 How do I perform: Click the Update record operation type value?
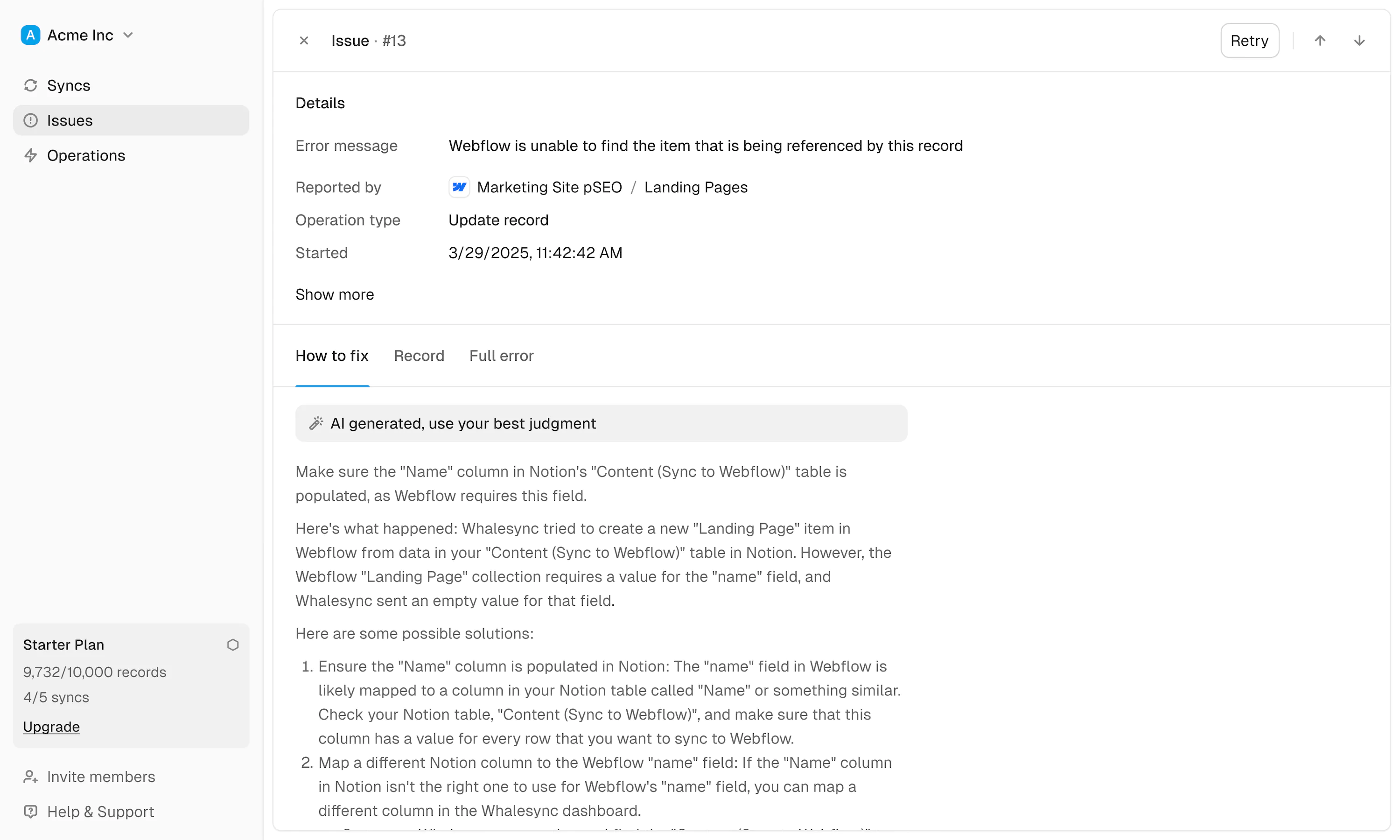coord(498,220)
